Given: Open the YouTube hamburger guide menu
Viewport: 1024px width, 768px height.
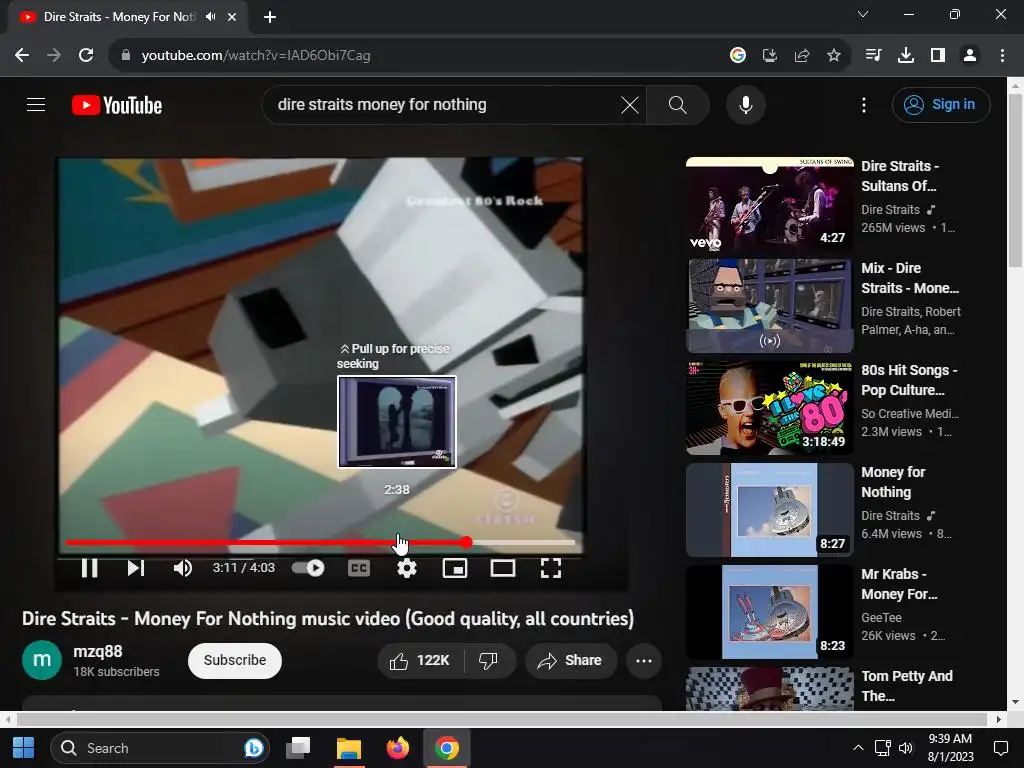Looking at the screenshot, I should point(36,104).
